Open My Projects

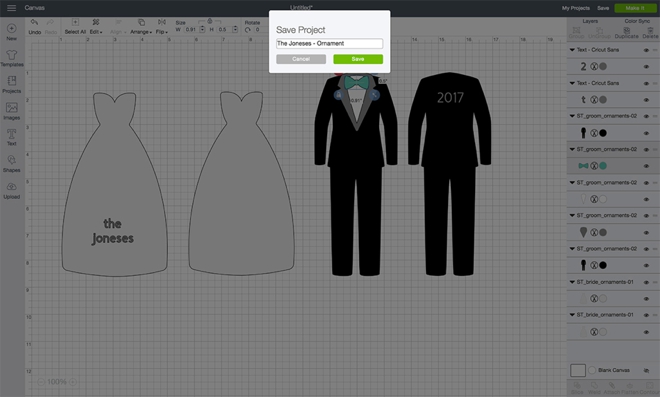575,8
